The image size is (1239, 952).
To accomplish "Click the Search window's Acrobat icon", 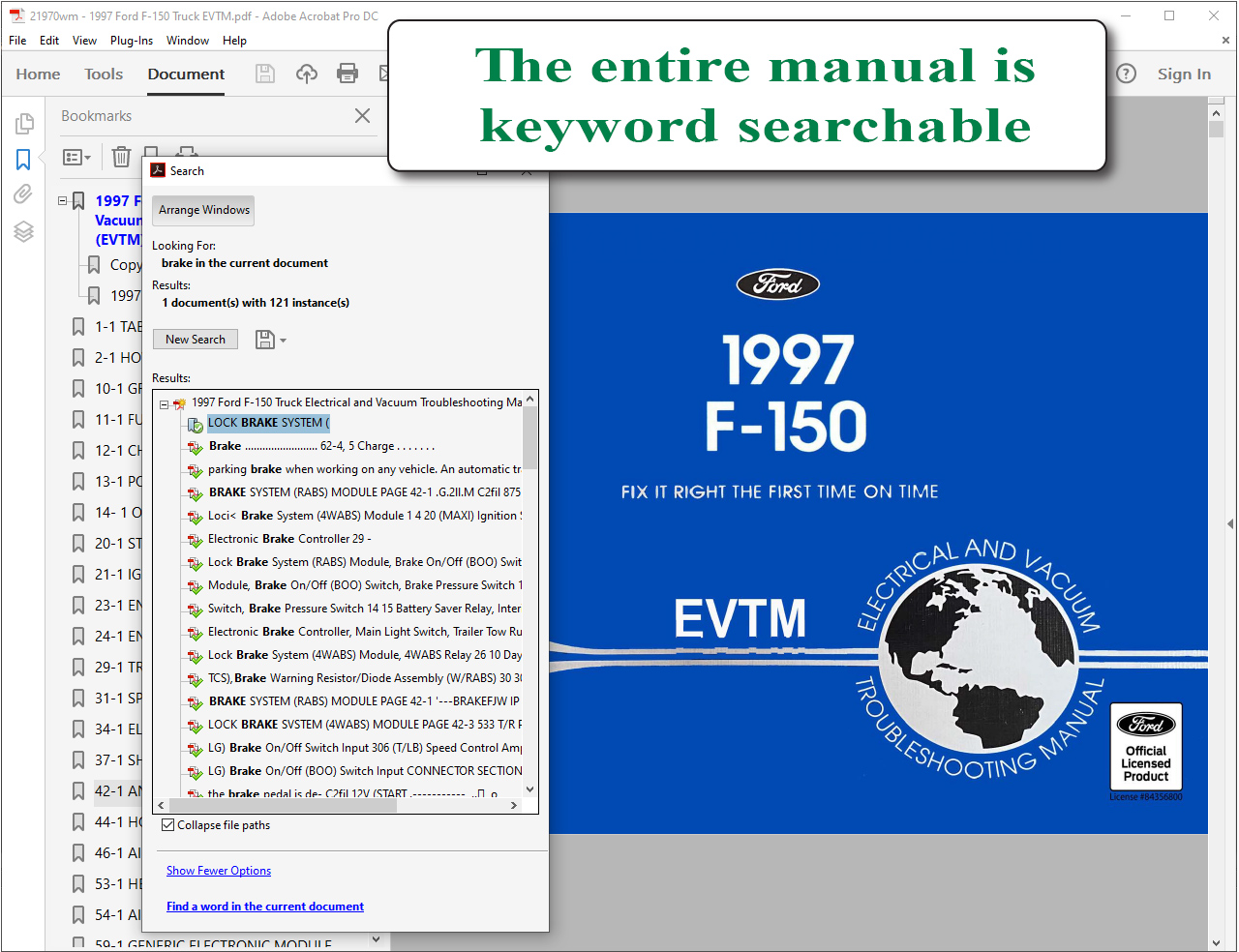I will tap(158, 170).
